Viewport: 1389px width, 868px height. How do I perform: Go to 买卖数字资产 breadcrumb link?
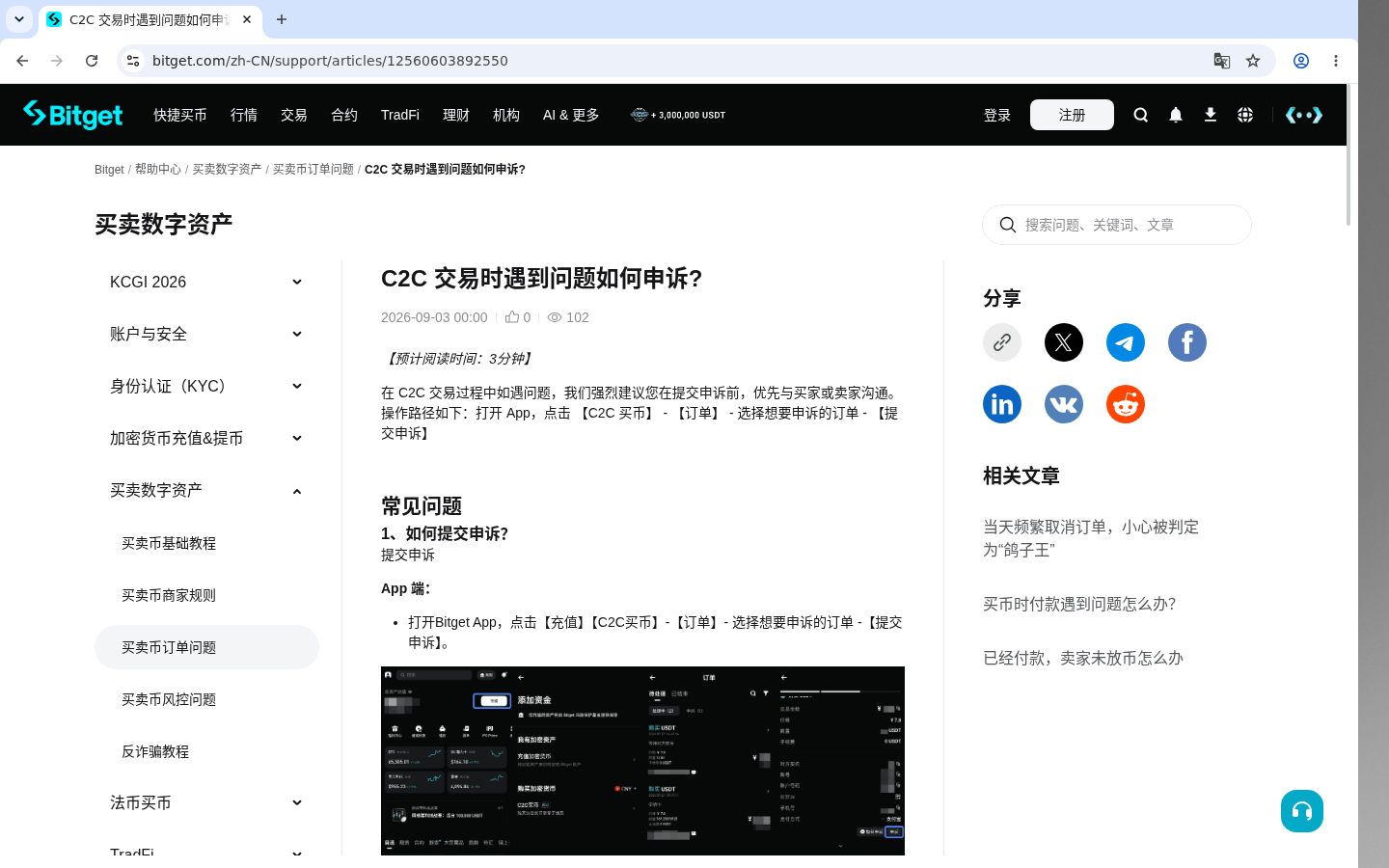point(227,169)
